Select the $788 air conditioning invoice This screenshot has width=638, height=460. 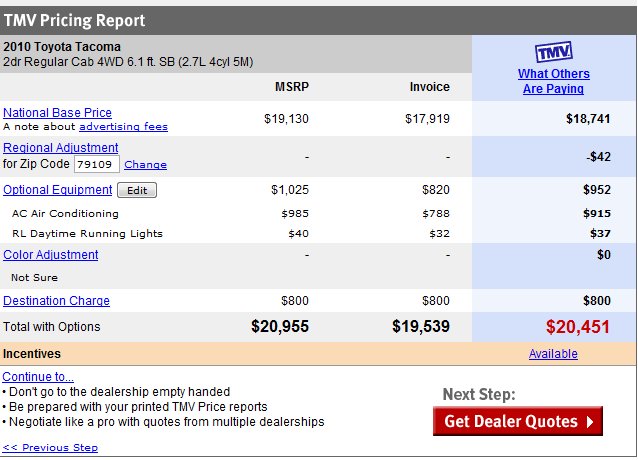[x=436, y=214]
